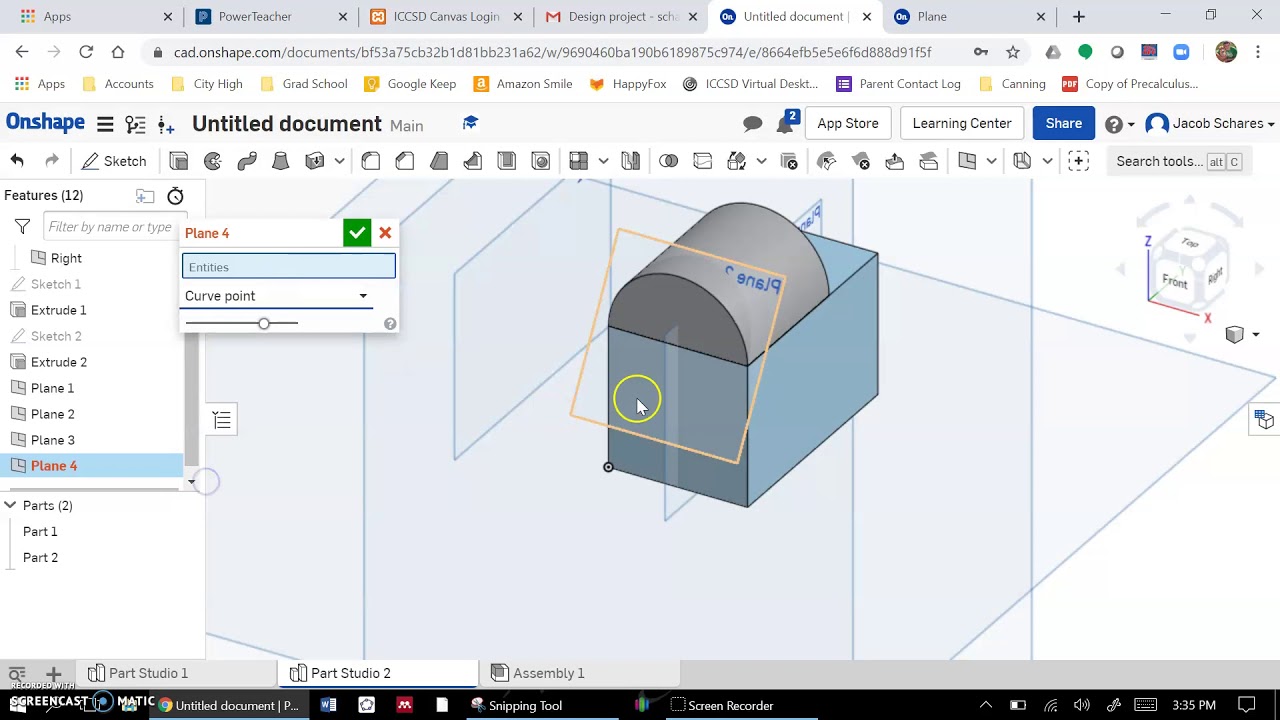The width and height of the screenshot is (1280, 720).
Task: Expand Thicken tool dropdown arrow
Action: pos(340,161)
